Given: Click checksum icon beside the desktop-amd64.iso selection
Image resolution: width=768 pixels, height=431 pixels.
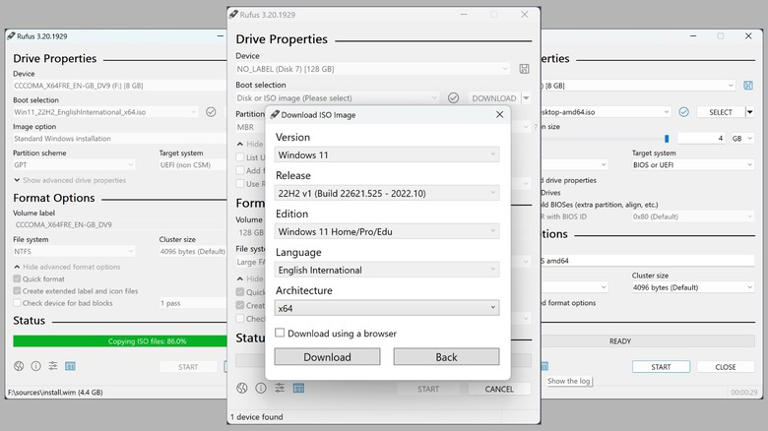Looking at the screenshot, I should [684, 112].
